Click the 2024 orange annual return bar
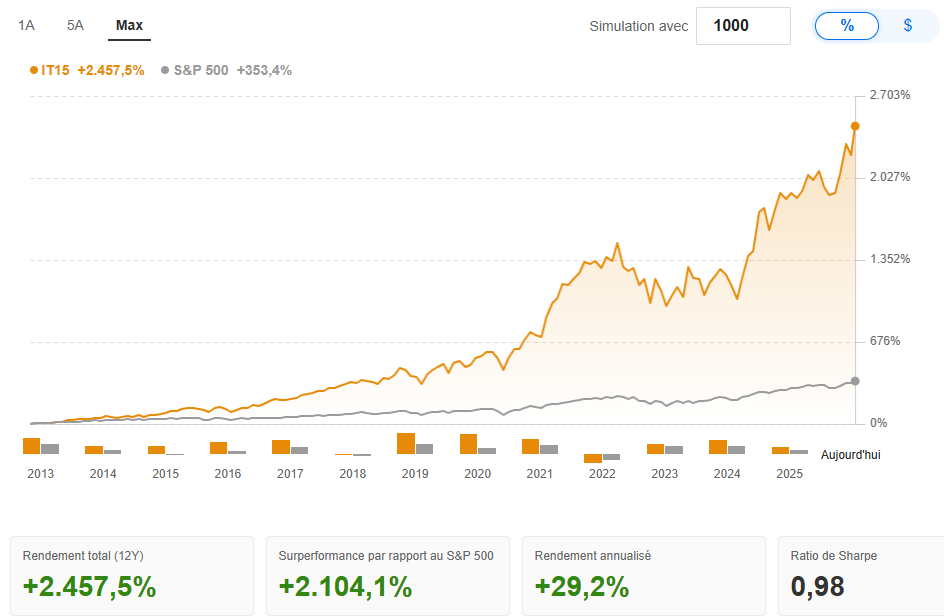The width and height of the screenshot is (944, 616). (x=718, y=447)
